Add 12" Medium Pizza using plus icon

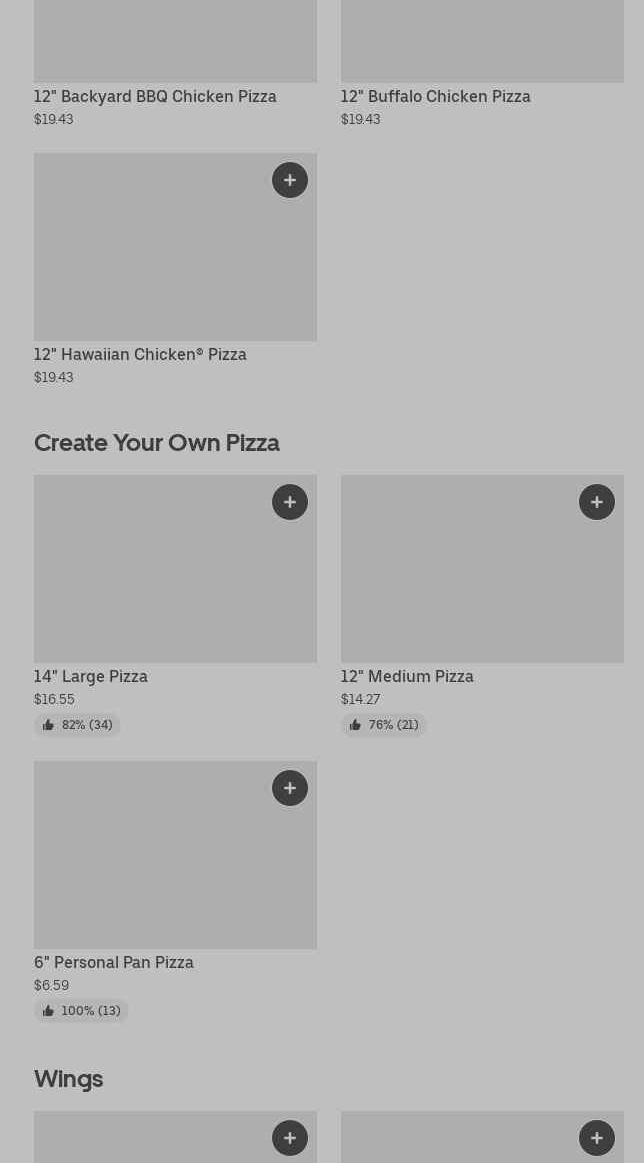click(597, 502)
